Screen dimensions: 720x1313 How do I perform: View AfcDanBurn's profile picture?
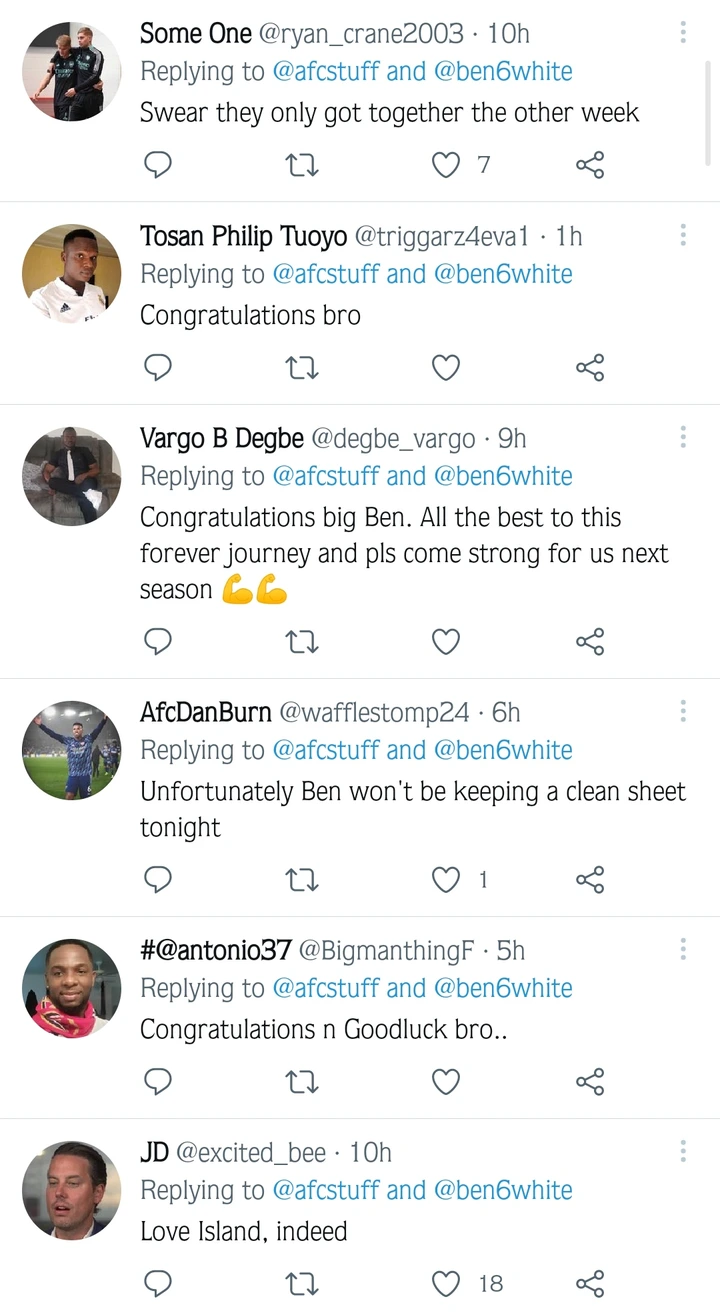[71, 751]
